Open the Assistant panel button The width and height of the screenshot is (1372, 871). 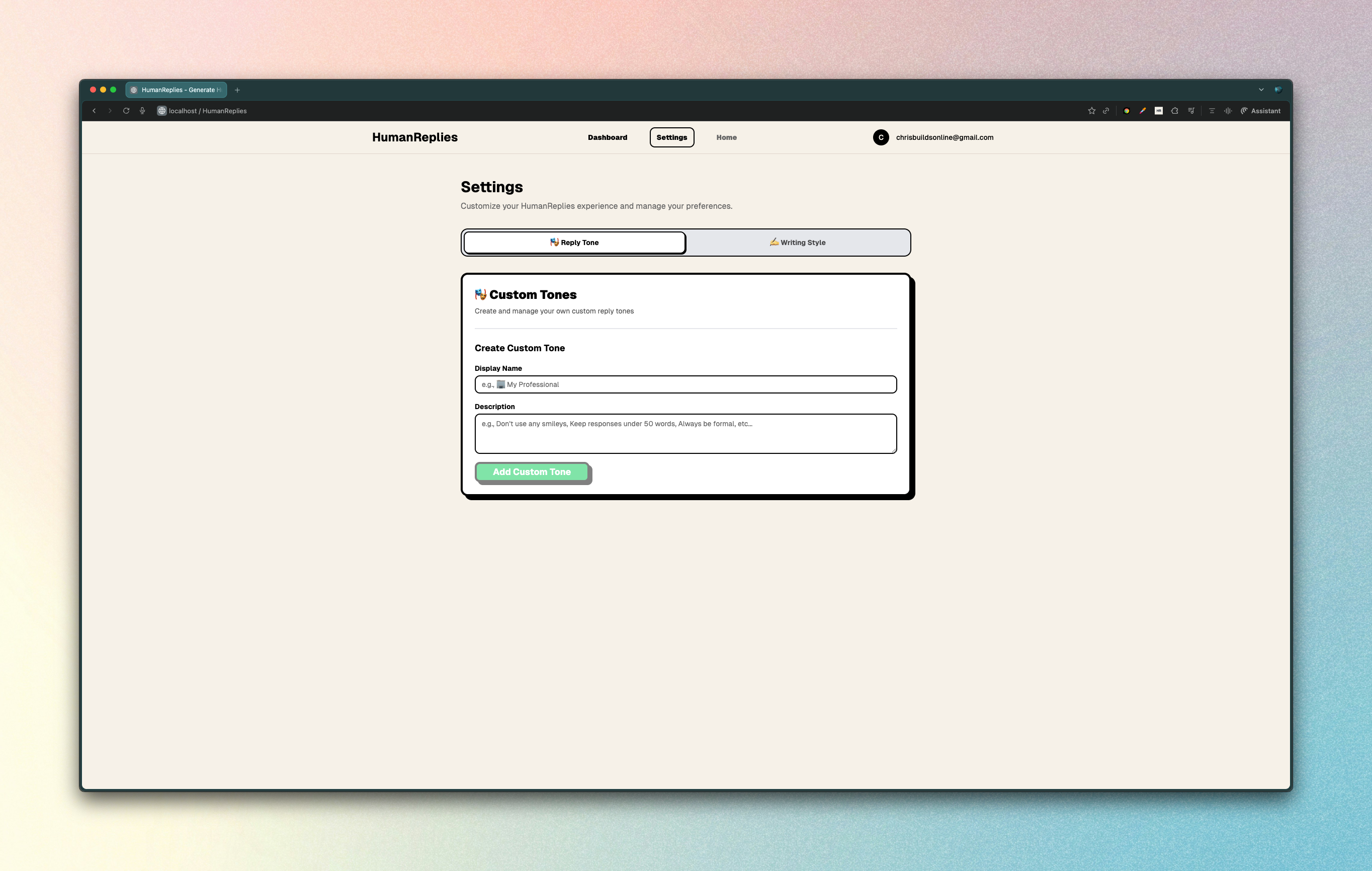(1260, 111)
